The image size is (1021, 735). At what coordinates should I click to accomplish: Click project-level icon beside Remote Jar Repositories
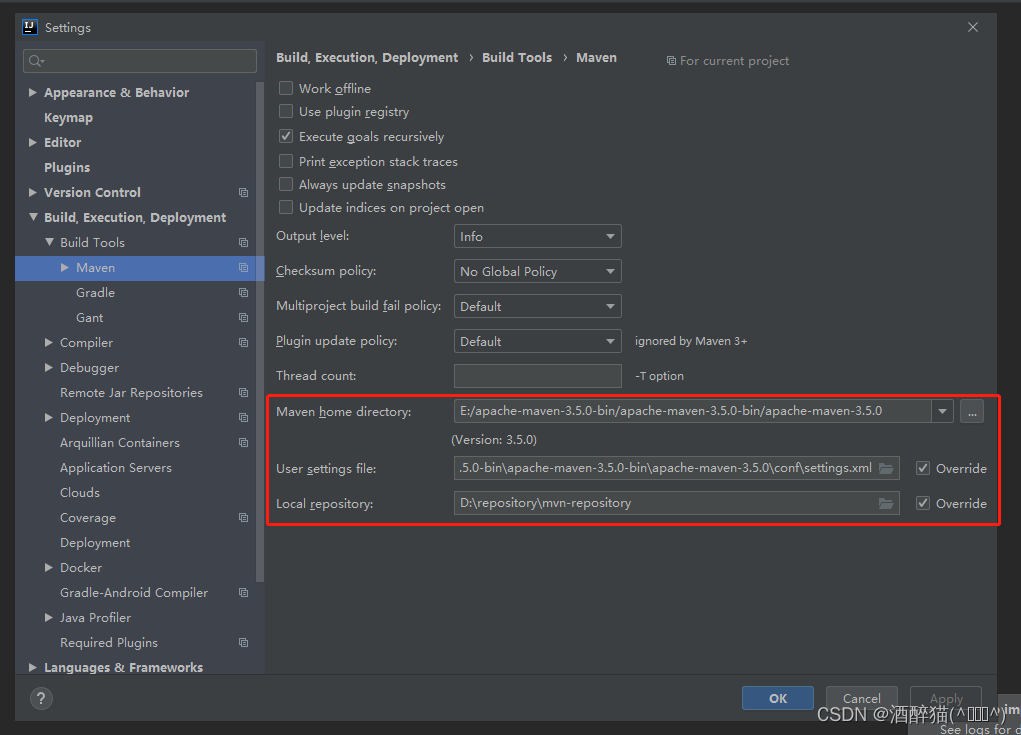[244, 393]
